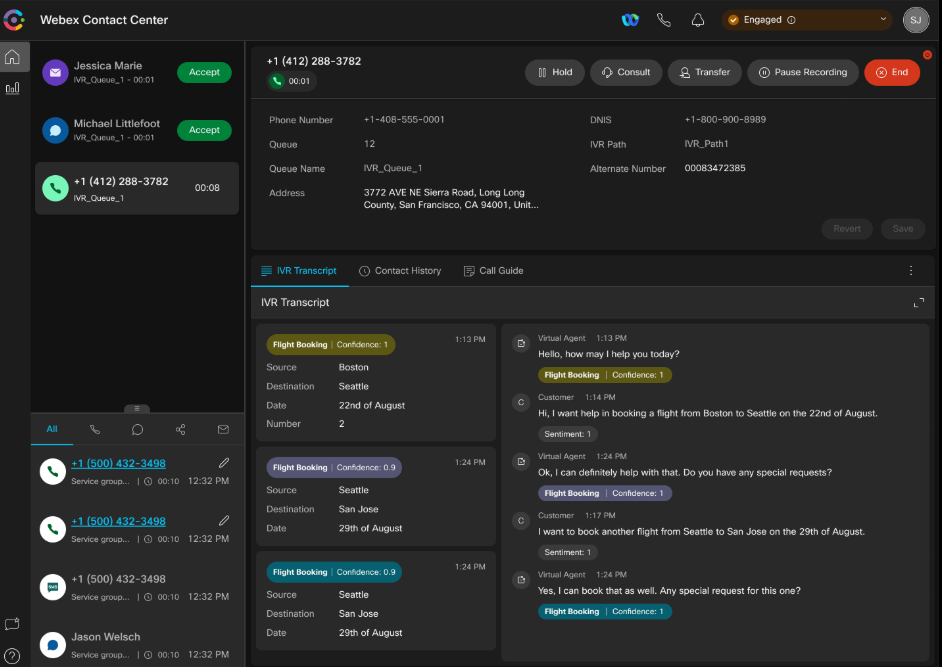
Task: Switch to the Call Guide tab
Action: pyautogui.click(x=494, y=271)
